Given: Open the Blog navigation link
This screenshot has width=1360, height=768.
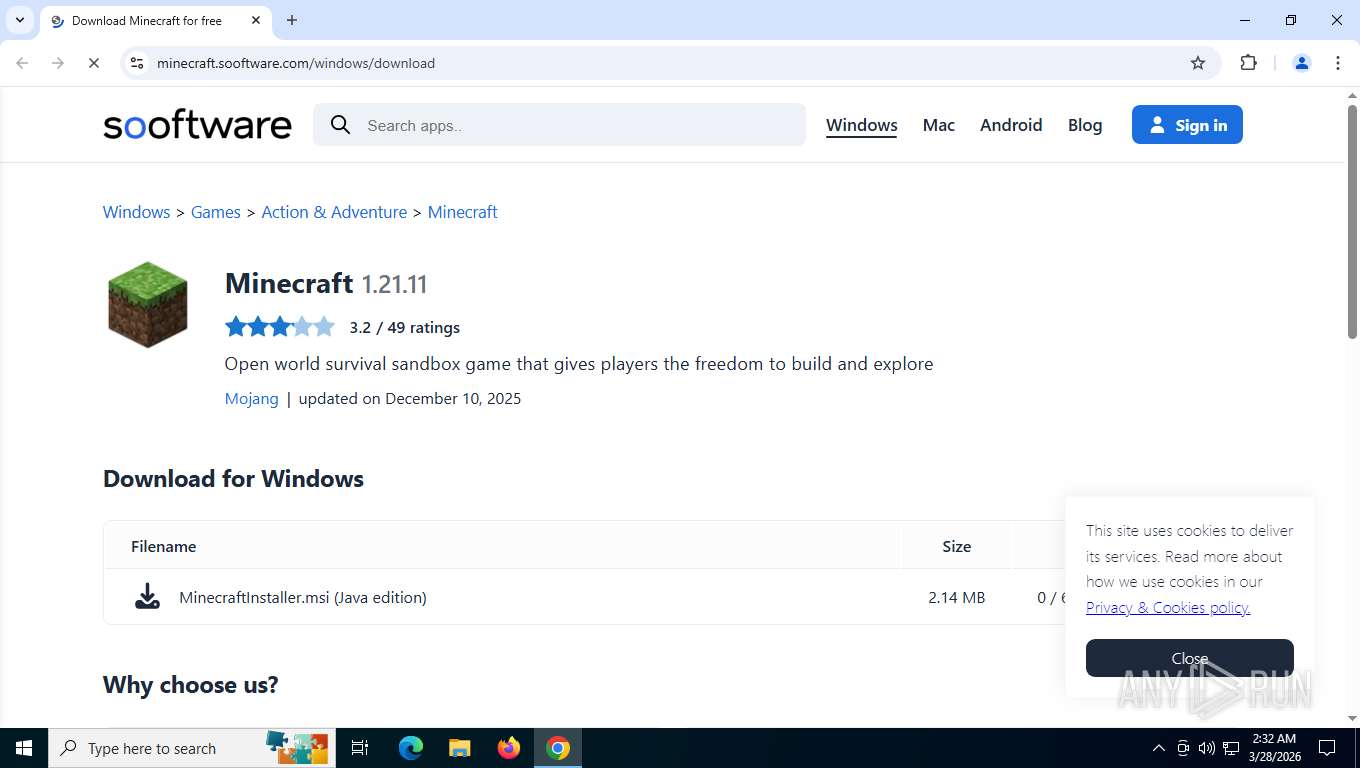Looking at the screenshot, I should (1085, 125).
